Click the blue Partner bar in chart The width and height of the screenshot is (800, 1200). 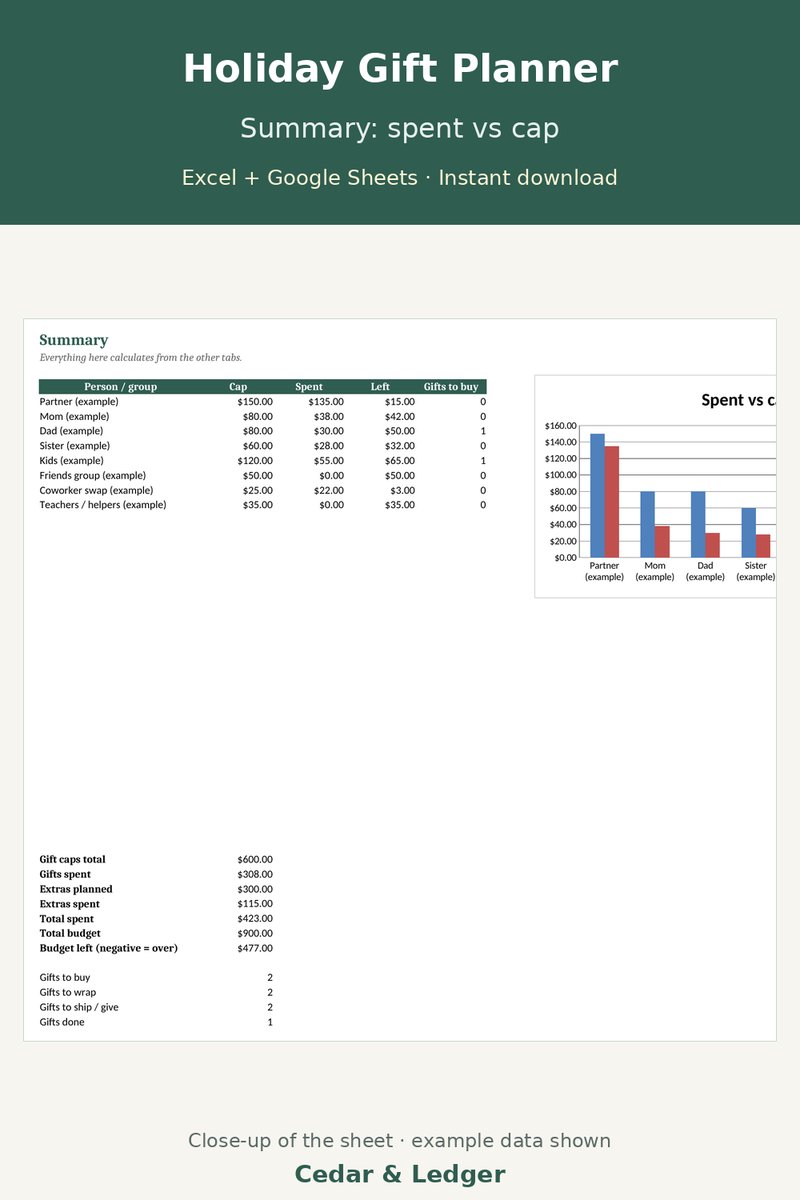coord(597,495)
